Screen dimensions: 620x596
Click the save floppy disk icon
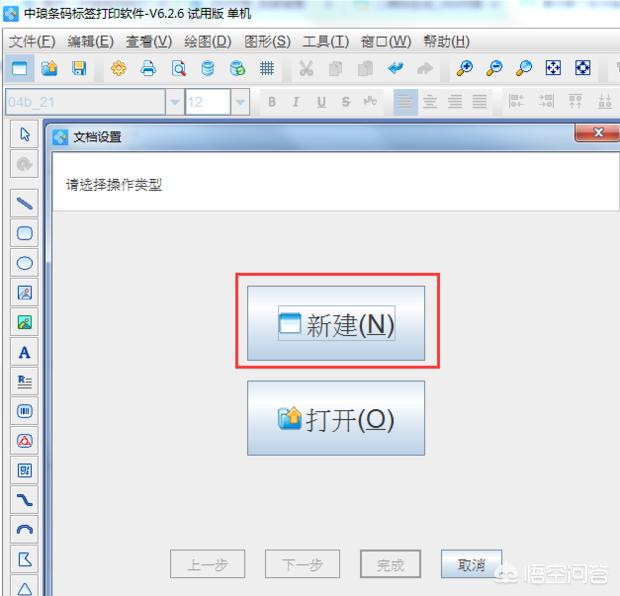79,69
